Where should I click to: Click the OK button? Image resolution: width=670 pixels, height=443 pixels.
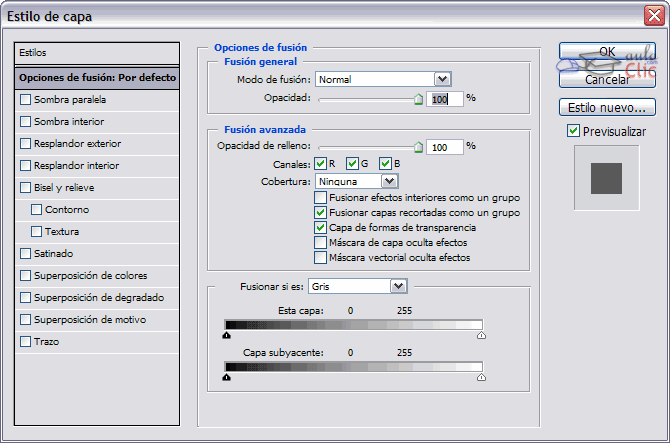[607, 51]
